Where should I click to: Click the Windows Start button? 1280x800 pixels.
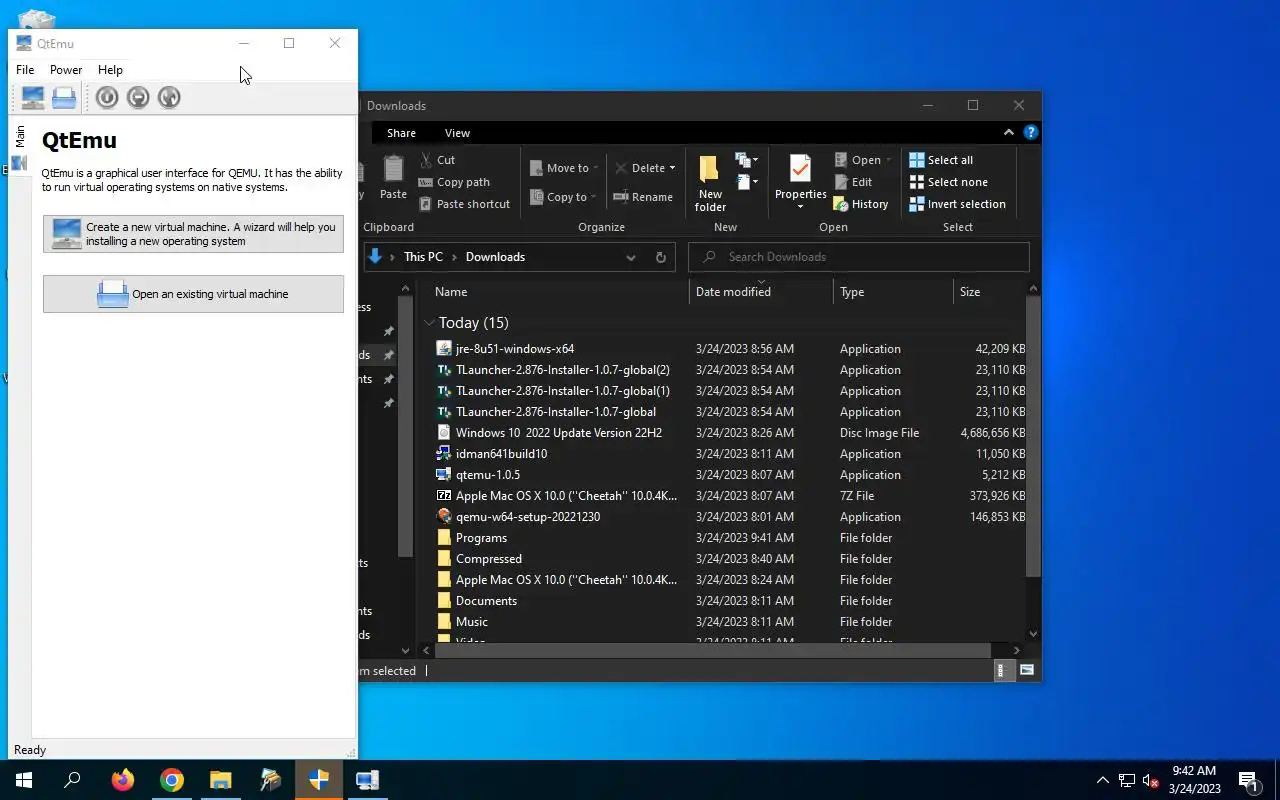[24, 780]
